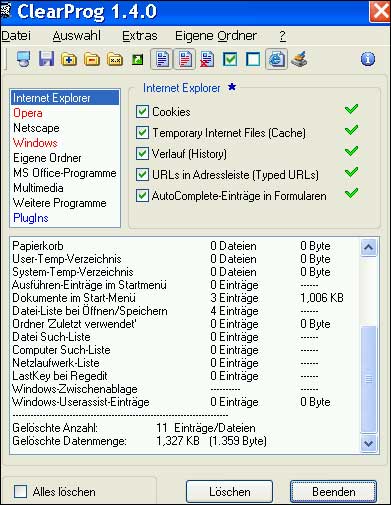
Task: Click the select all checkmark icon
Action: [230, 59]
